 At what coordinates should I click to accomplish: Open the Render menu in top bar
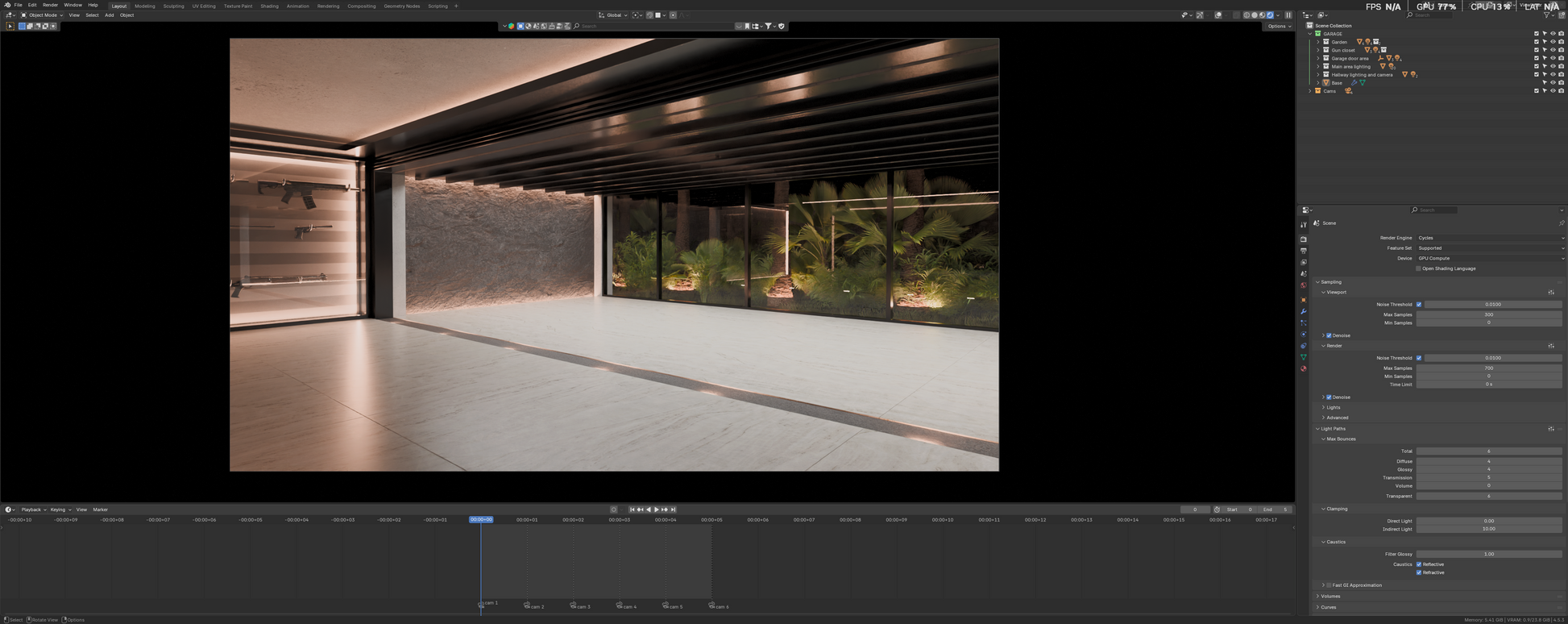(x=50, y=5)
